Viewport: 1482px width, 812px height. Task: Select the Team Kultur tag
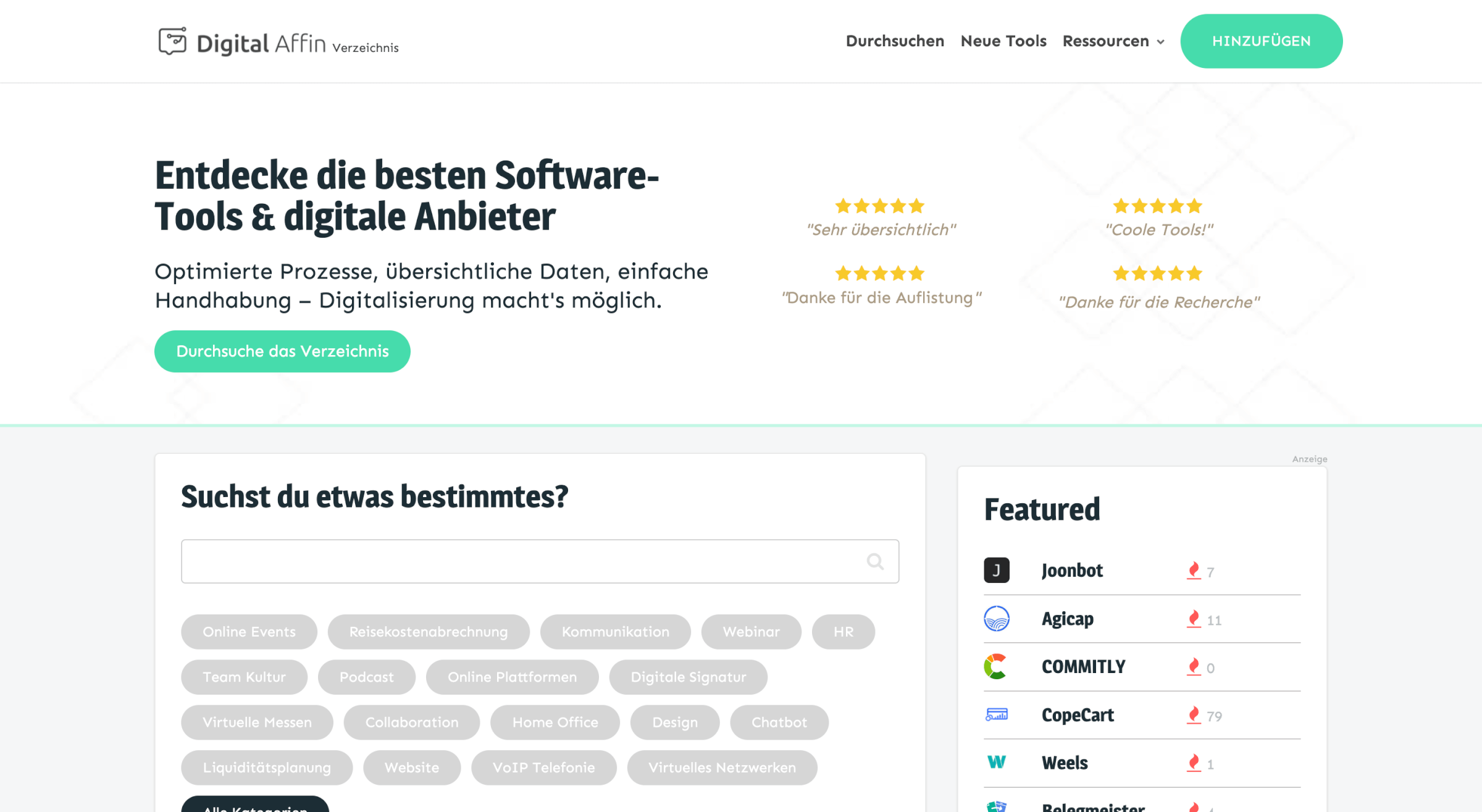click(x=244, y=677)
